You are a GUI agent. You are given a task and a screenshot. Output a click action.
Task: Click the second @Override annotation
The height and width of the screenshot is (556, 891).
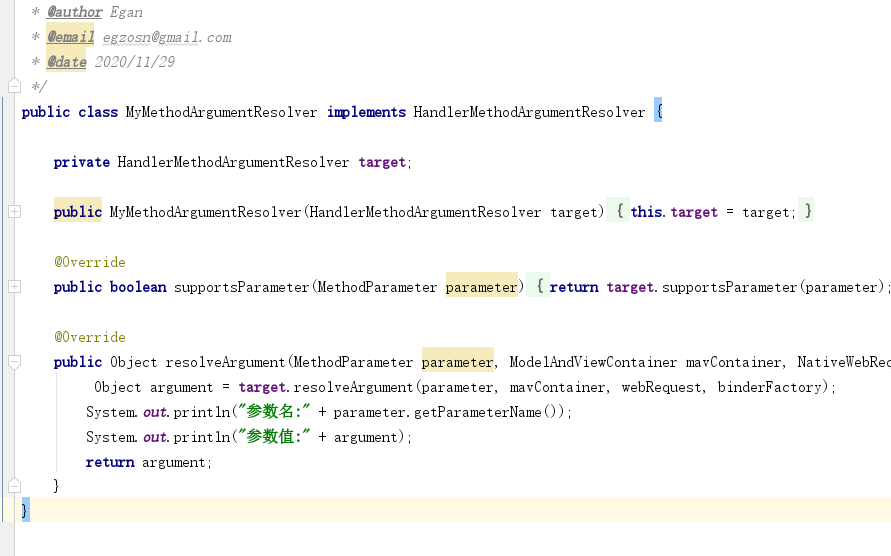click(x=90, y=337)
